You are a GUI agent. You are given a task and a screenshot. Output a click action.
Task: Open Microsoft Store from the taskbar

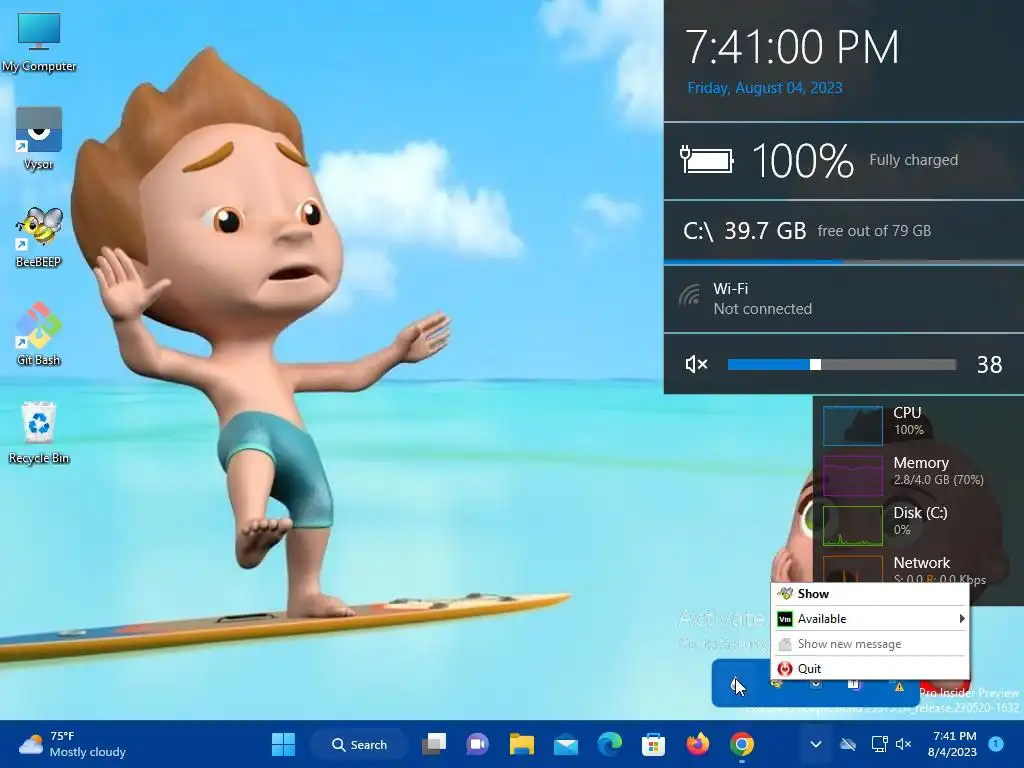point(653,744)
